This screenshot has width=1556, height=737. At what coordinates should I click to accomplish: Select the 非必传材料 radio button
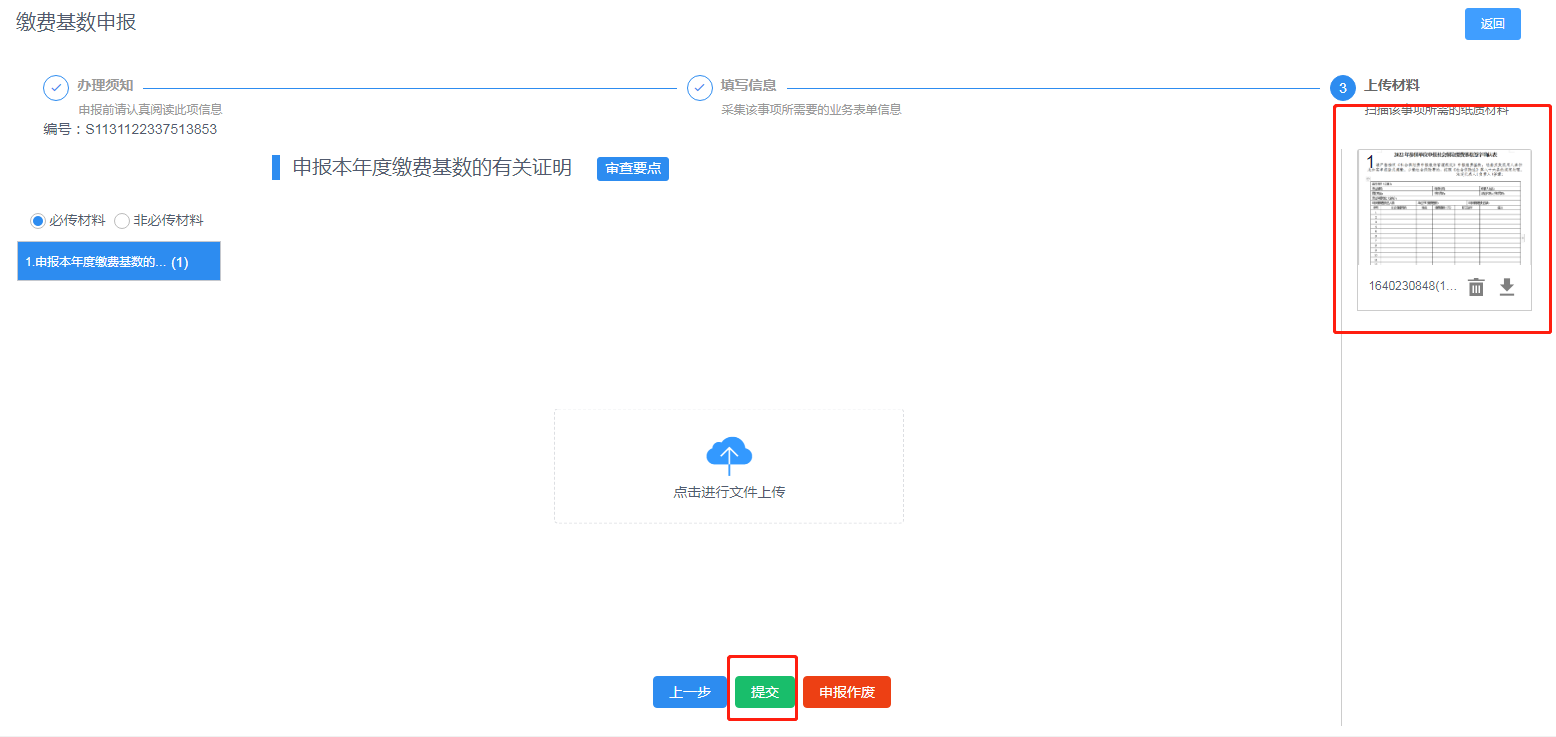[x=122, y=220]
